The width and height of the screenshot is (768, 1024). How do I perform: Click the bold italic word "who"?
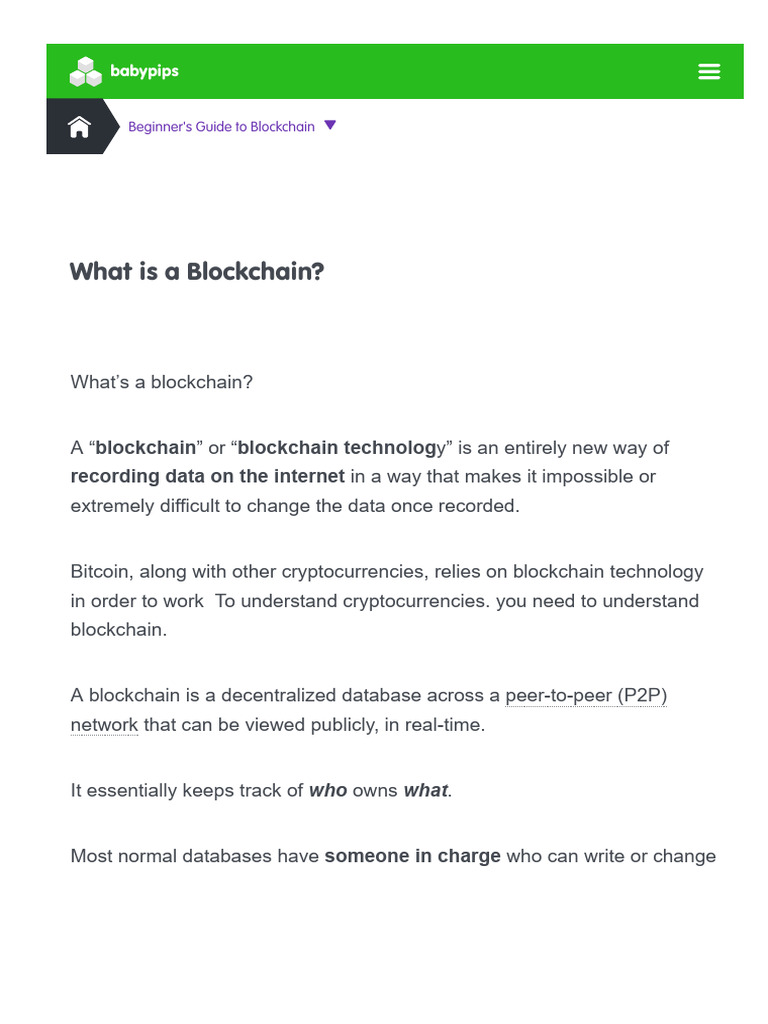point(328,790)
